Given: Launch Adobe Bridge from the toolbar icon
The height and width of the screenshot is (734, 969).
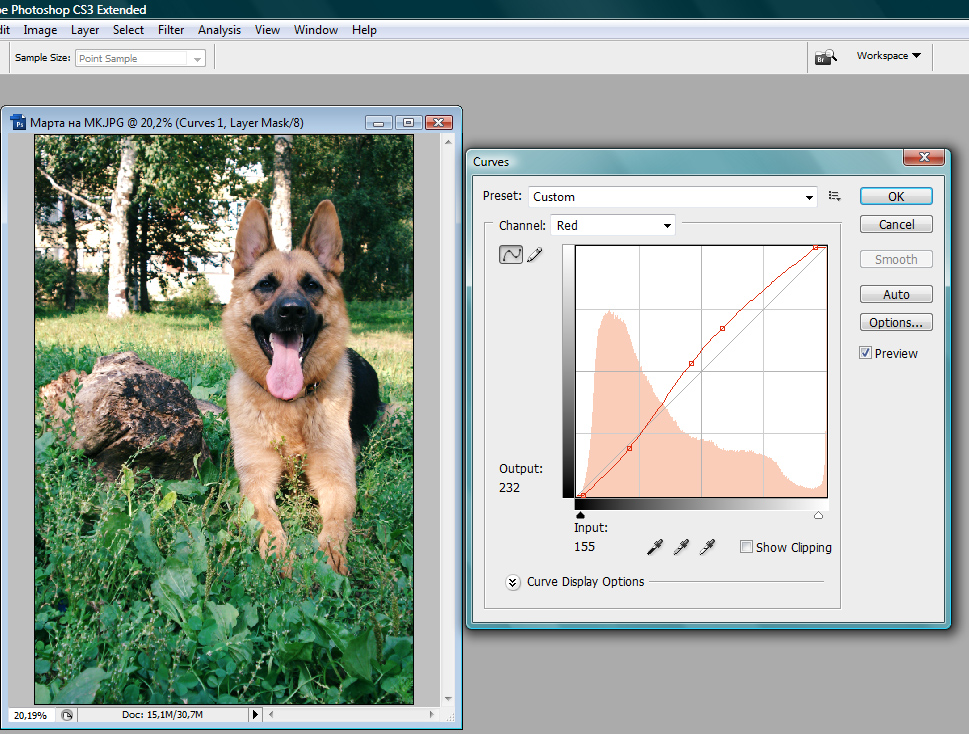Looking at the screenshot, I should (x=826, y=57).
